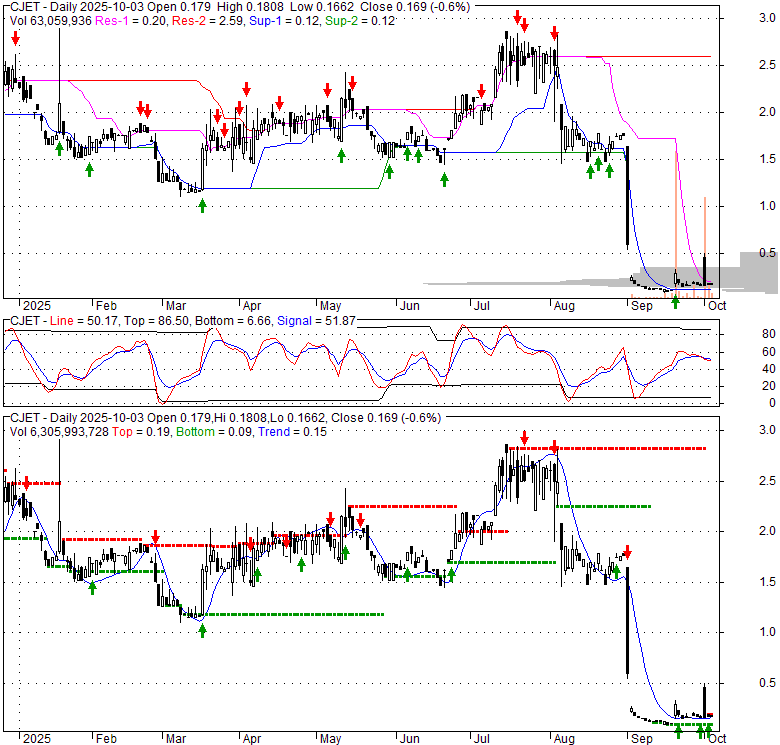The width and height of the screenshot is (780, 745).
Task: Select the Sup-1 = 0.12 legend label
Action: 284,21
